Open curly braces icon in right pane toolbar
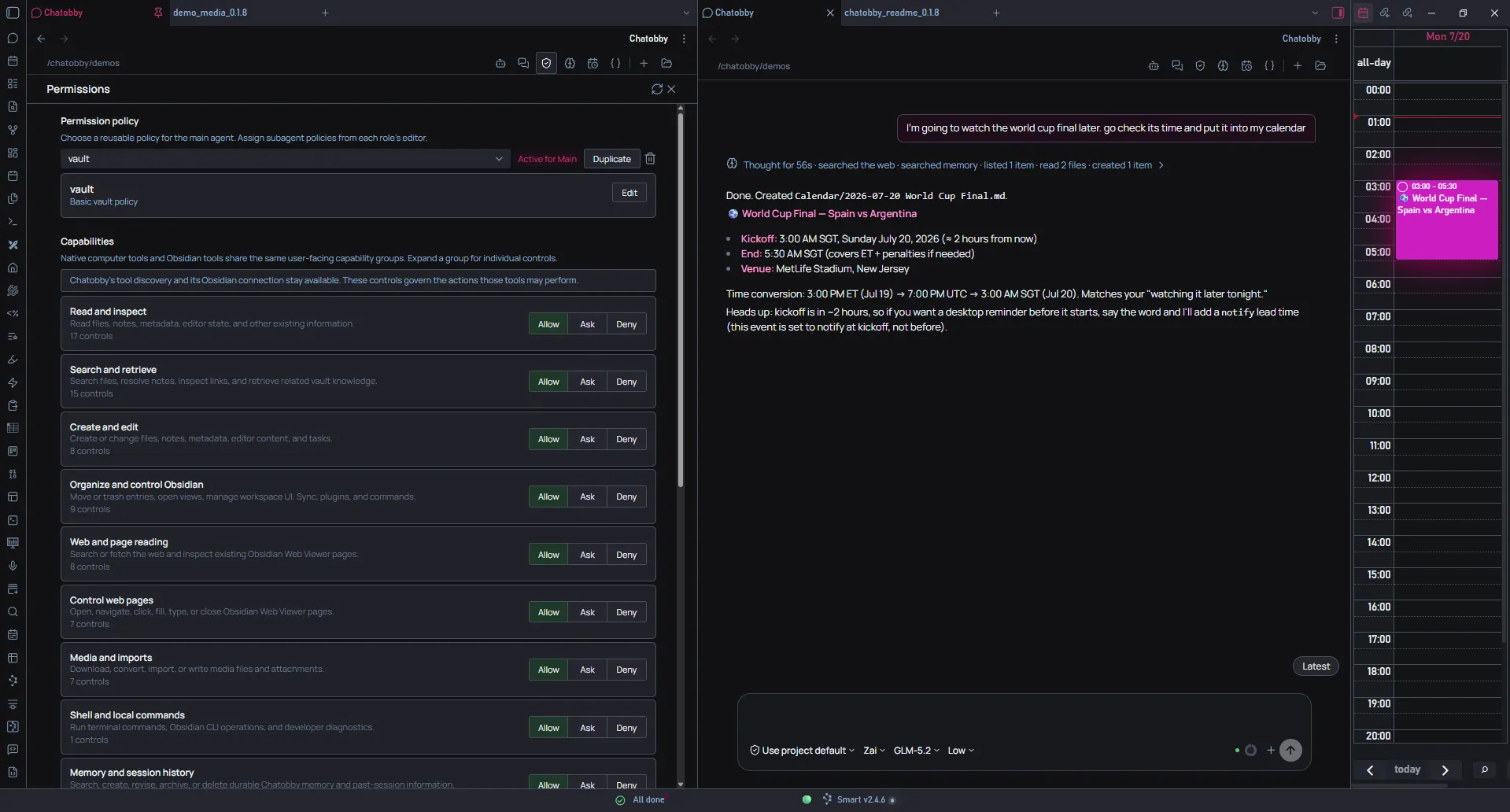The height and width of the screenshot is (812, 1510). pyautogui.click(x=1269, y=66)
